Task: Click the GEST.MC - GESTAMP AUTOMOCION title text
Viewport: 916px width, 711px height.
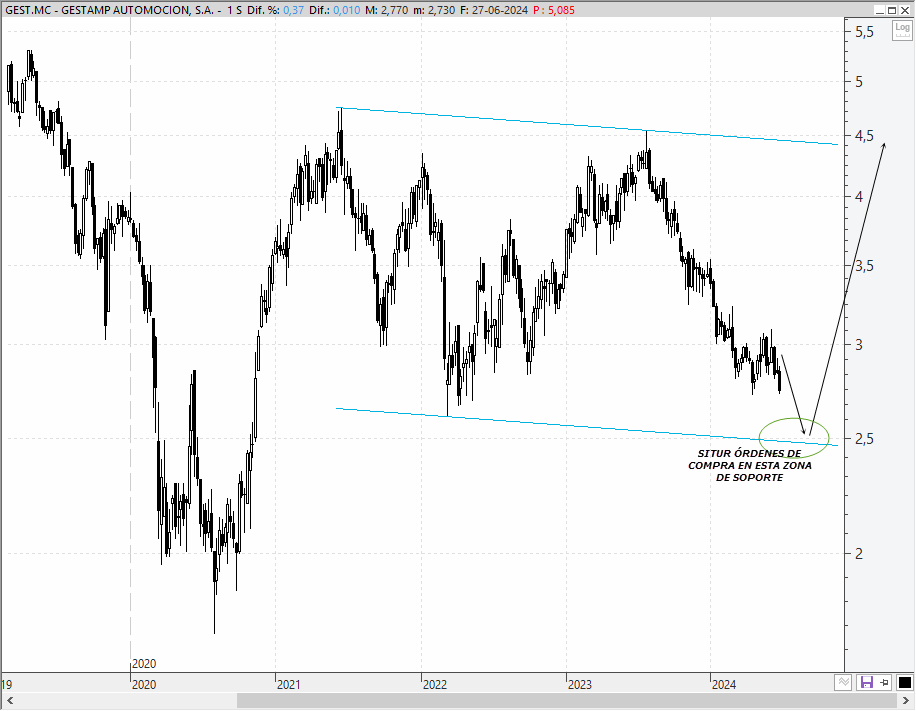Action: (x=109, y=10)
